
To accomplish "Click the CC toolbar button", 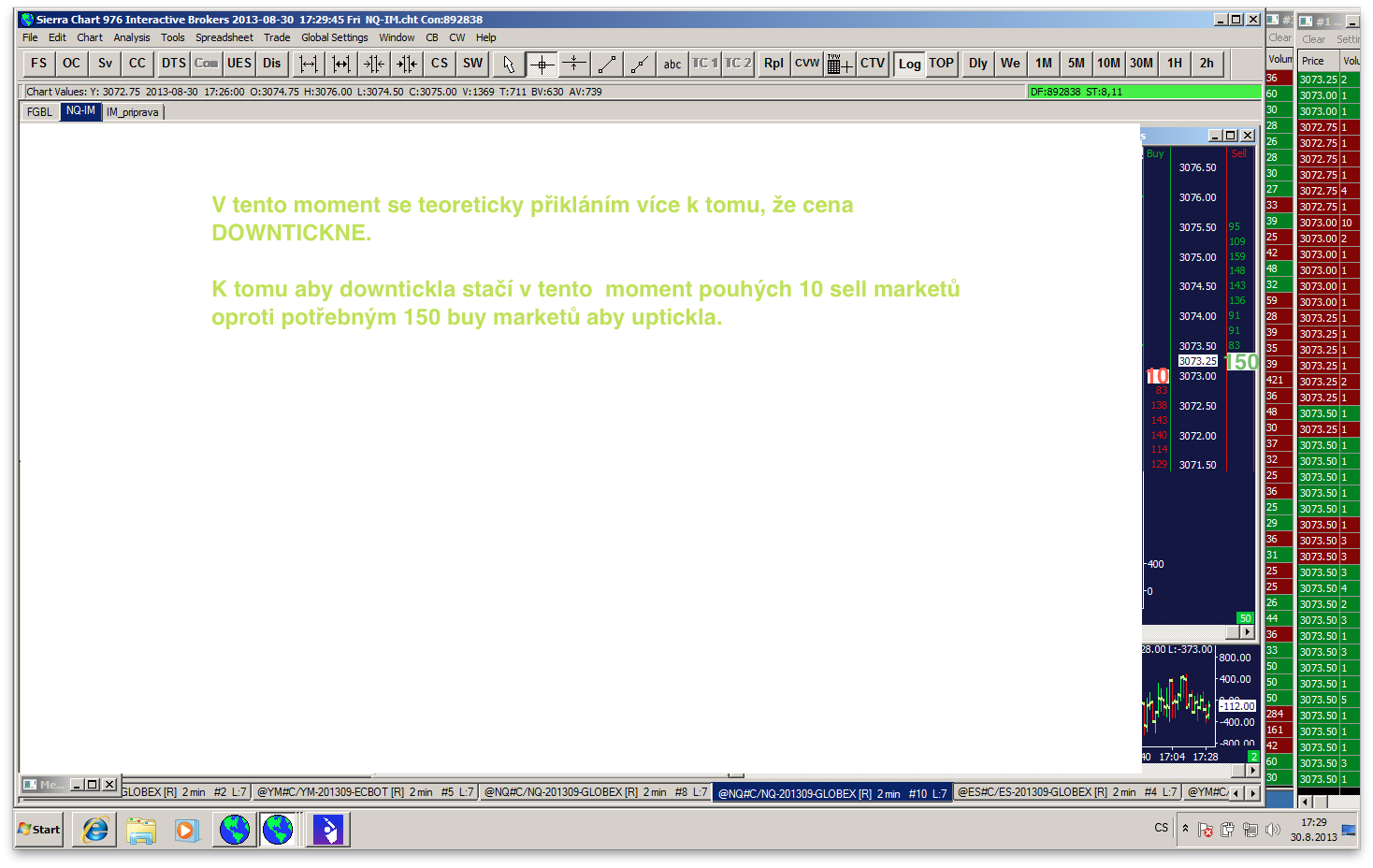I will click(x=137, y=64).
